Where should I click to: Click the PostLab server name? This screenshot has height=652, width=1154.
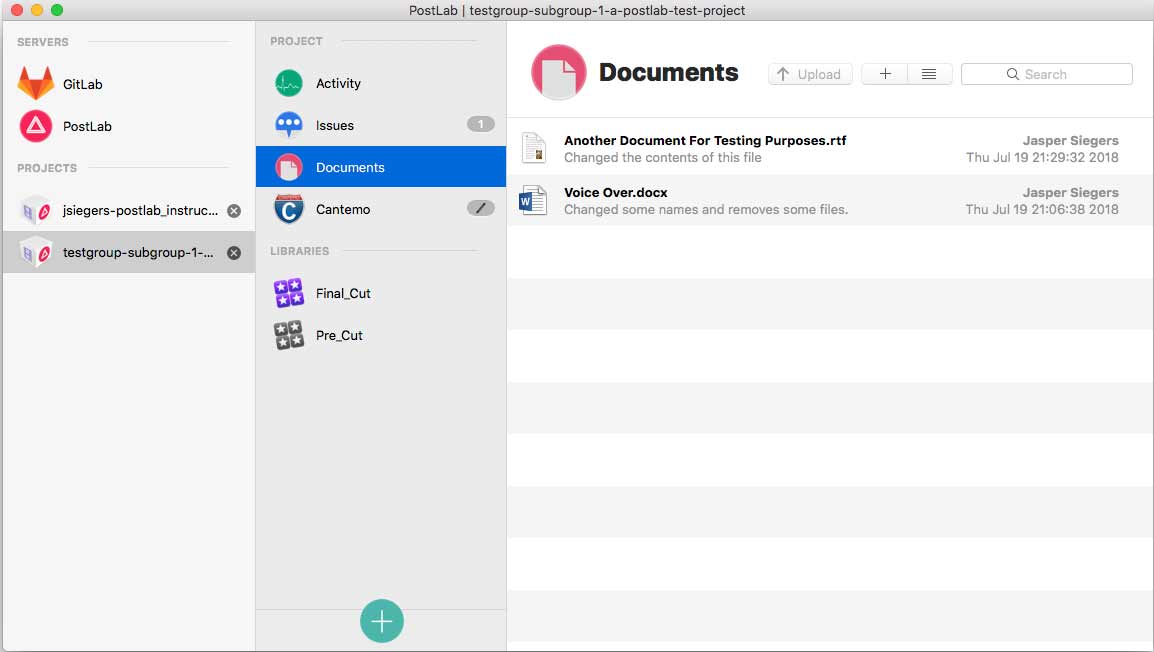point(87,126)
